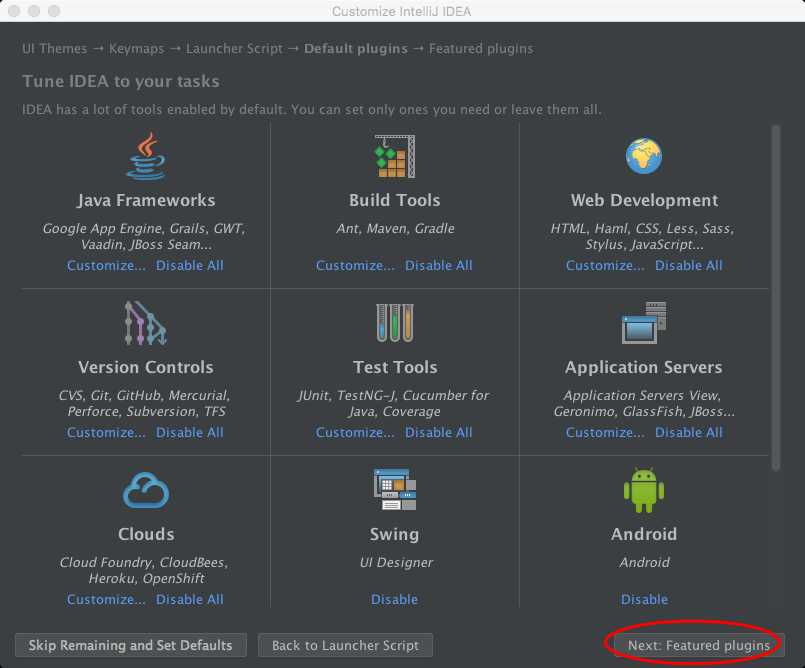Select Default plugins breadcrumb step
The height and width of the screenshot is (668, 805).
click(x=356, y=49)
